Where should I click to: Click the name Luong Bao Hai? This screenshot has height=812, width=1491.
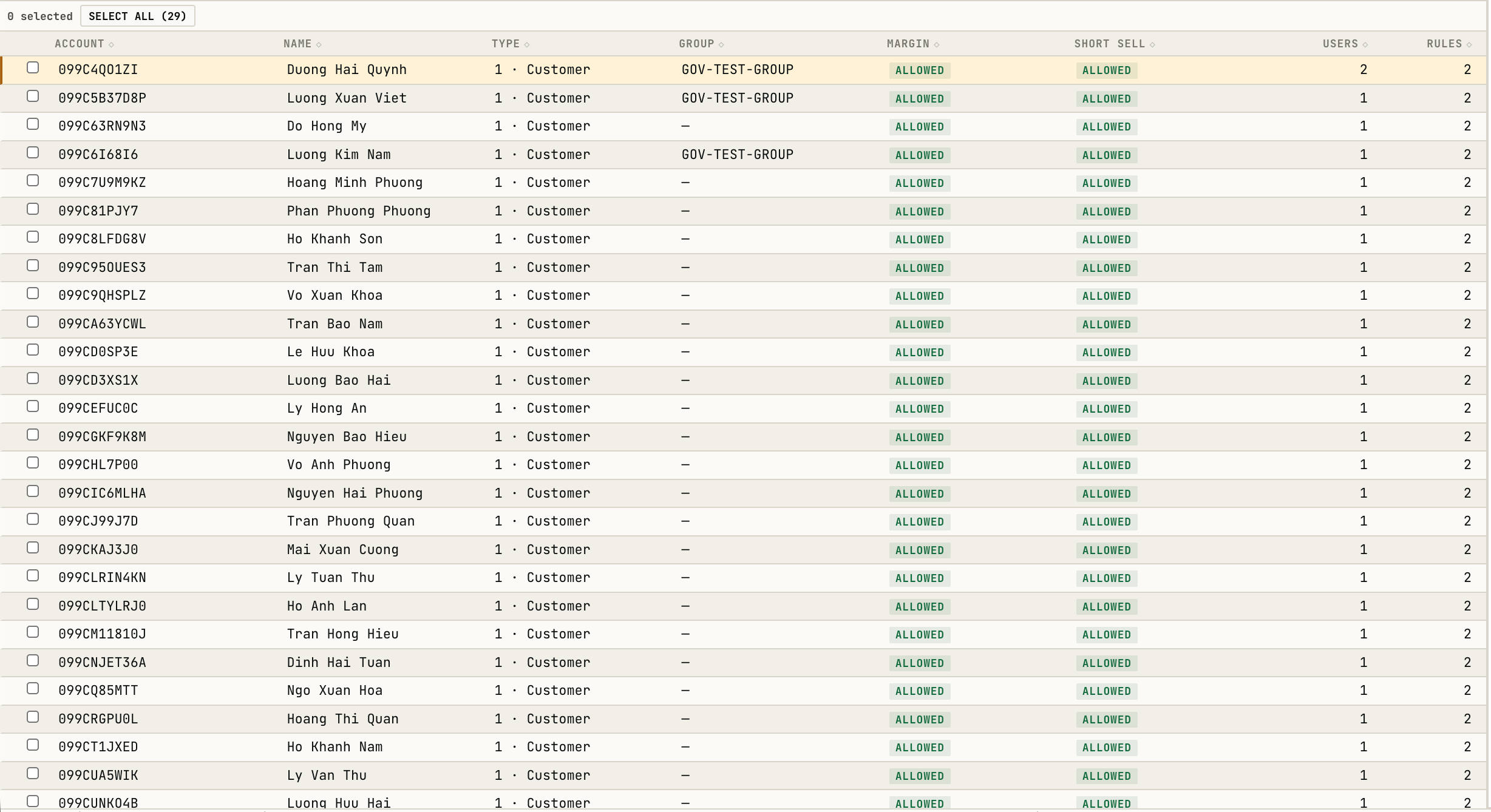coord(339,381)
